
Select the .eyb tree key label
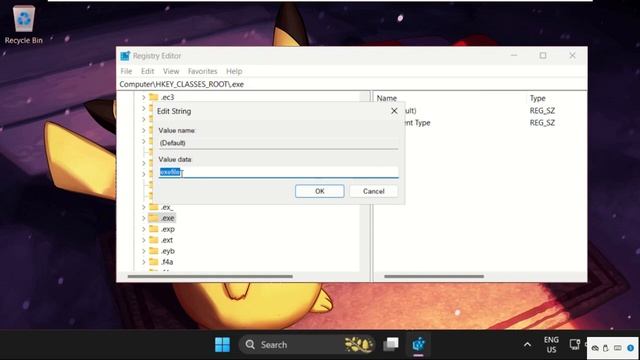[168, 251]
